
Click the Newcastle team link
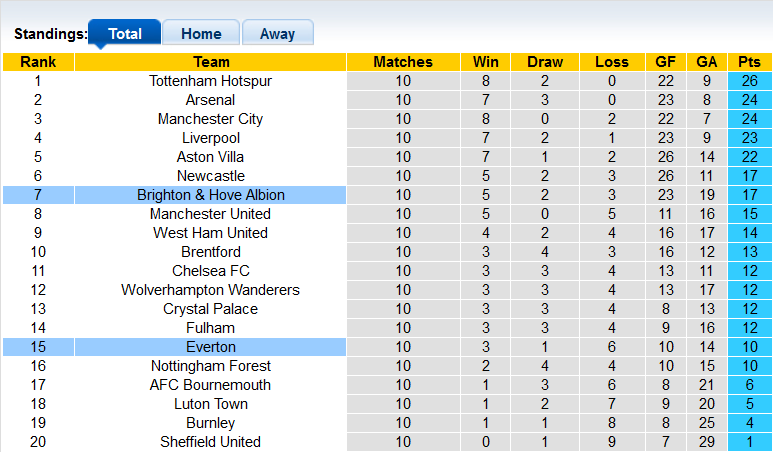[x=210, y=176]
